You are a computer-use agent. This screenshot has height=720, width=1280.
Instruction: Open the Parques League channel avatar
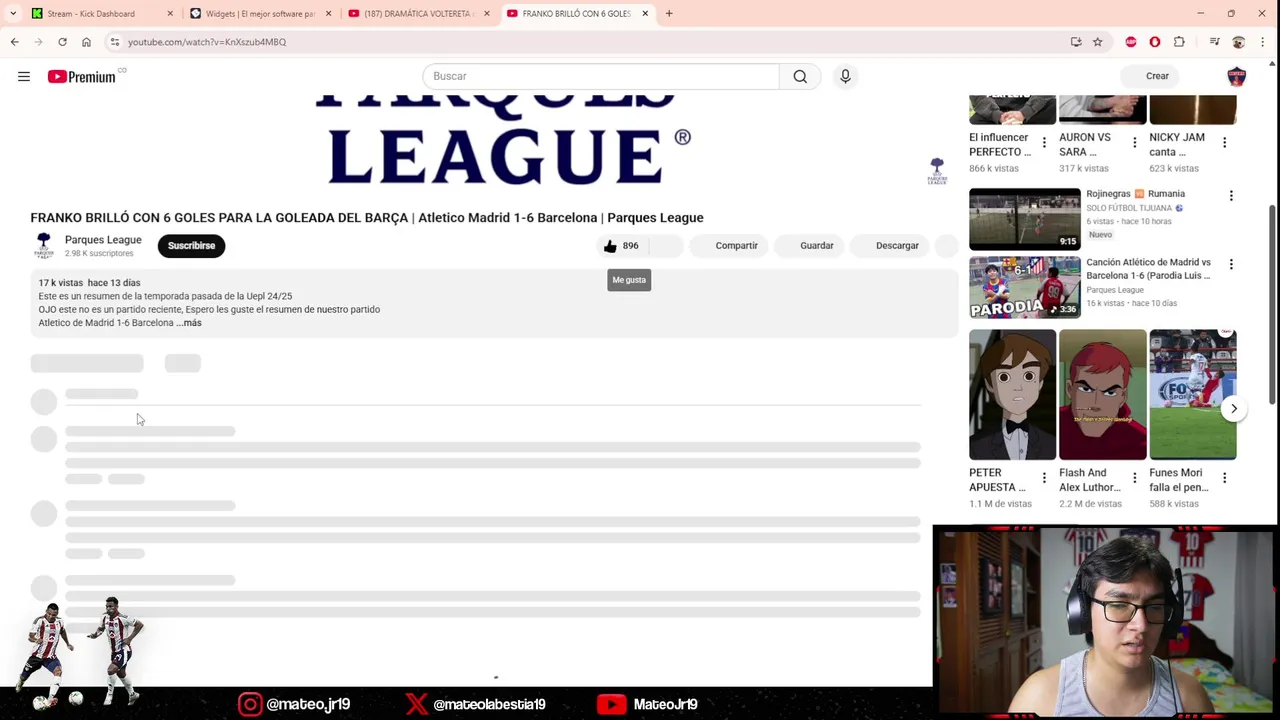pyautogui.click(x=44, y=246)
